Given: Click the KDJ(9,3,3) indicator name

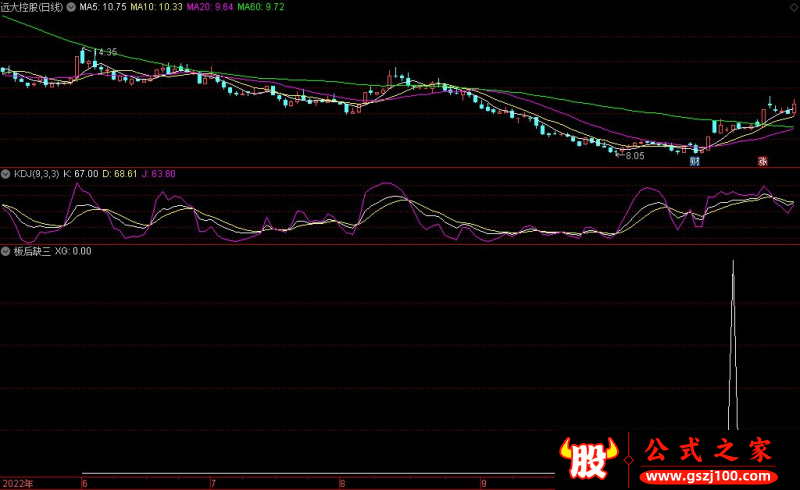Looking at the screenshot, I should pyautogui.click(x=36, y=173).
